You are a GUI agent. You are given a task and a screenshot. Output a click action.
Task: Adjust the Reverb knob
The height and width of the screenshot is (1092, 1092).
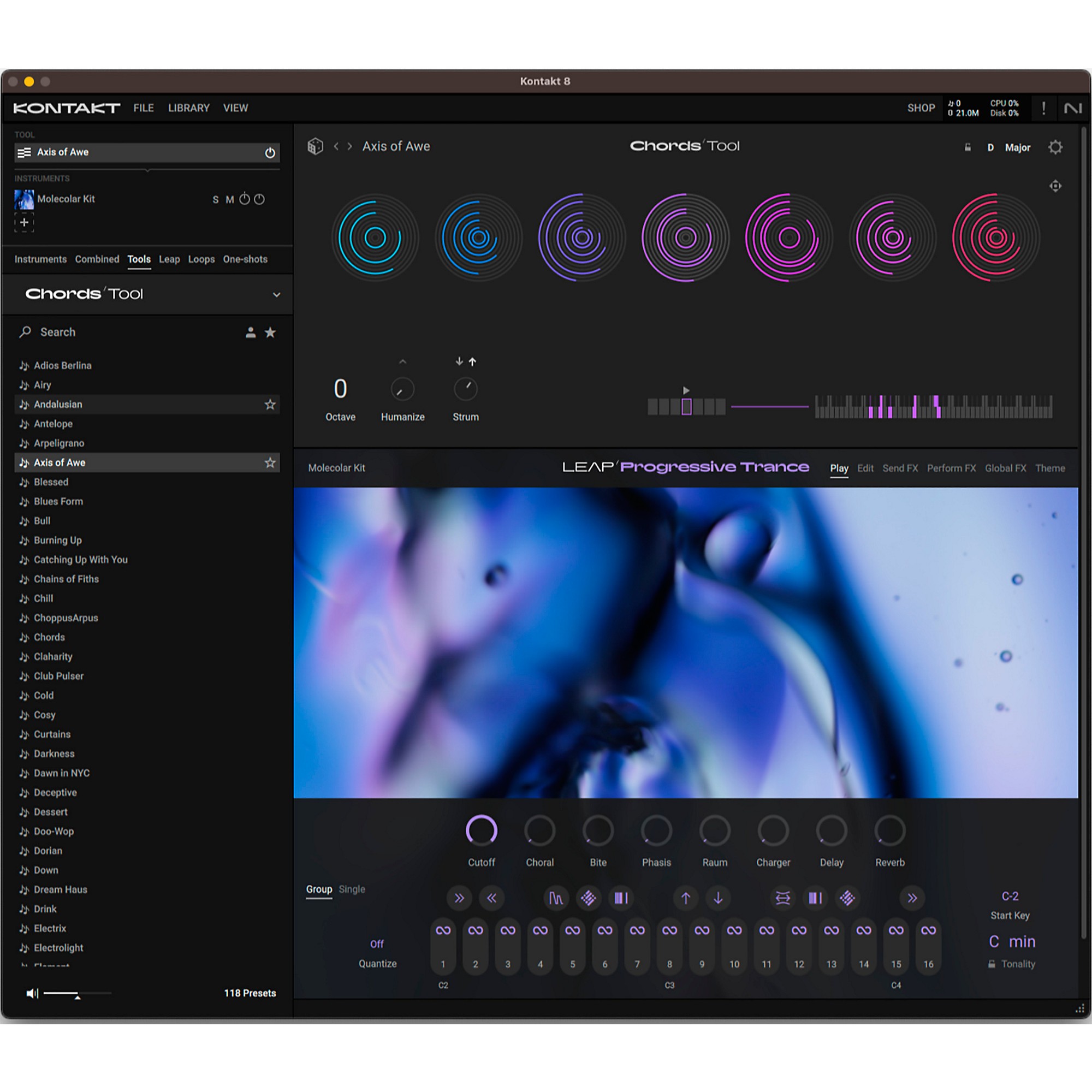[x=889, y=830]
